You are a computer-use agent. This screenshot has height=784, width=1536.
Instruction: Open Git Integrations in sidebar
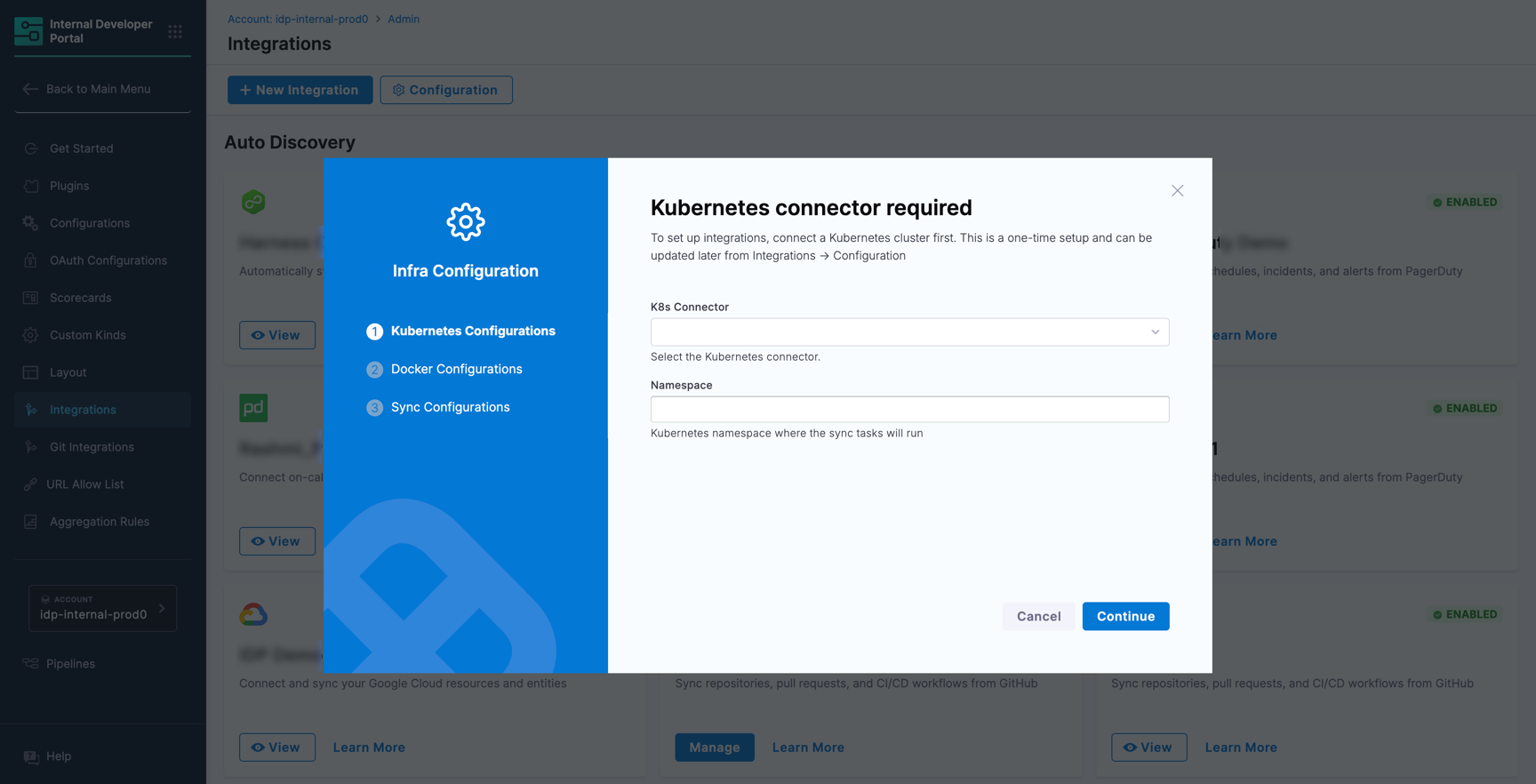(92, 447)
